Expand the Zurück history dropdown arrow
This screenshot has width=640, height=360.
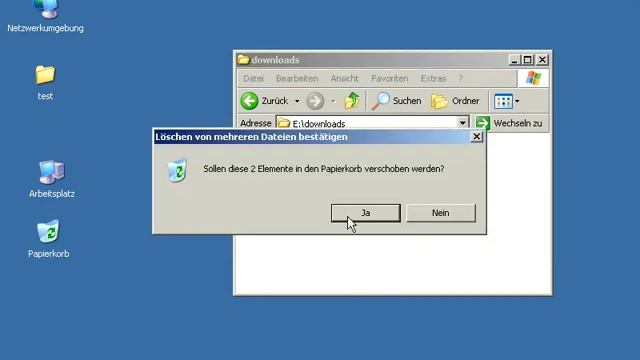[297, 101]
